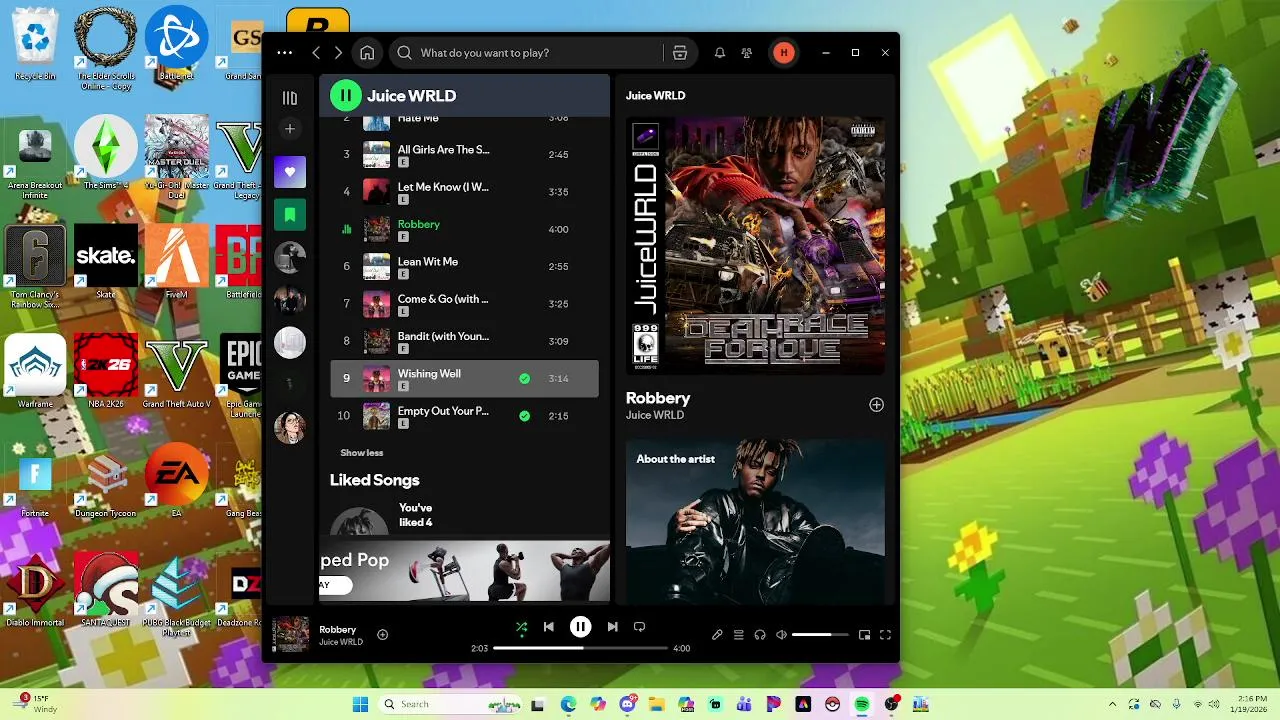This screenshot has height=720, width=1280.
Task: Open the H profile account menu
Action: pyautogui.click(x=783, y=53)
